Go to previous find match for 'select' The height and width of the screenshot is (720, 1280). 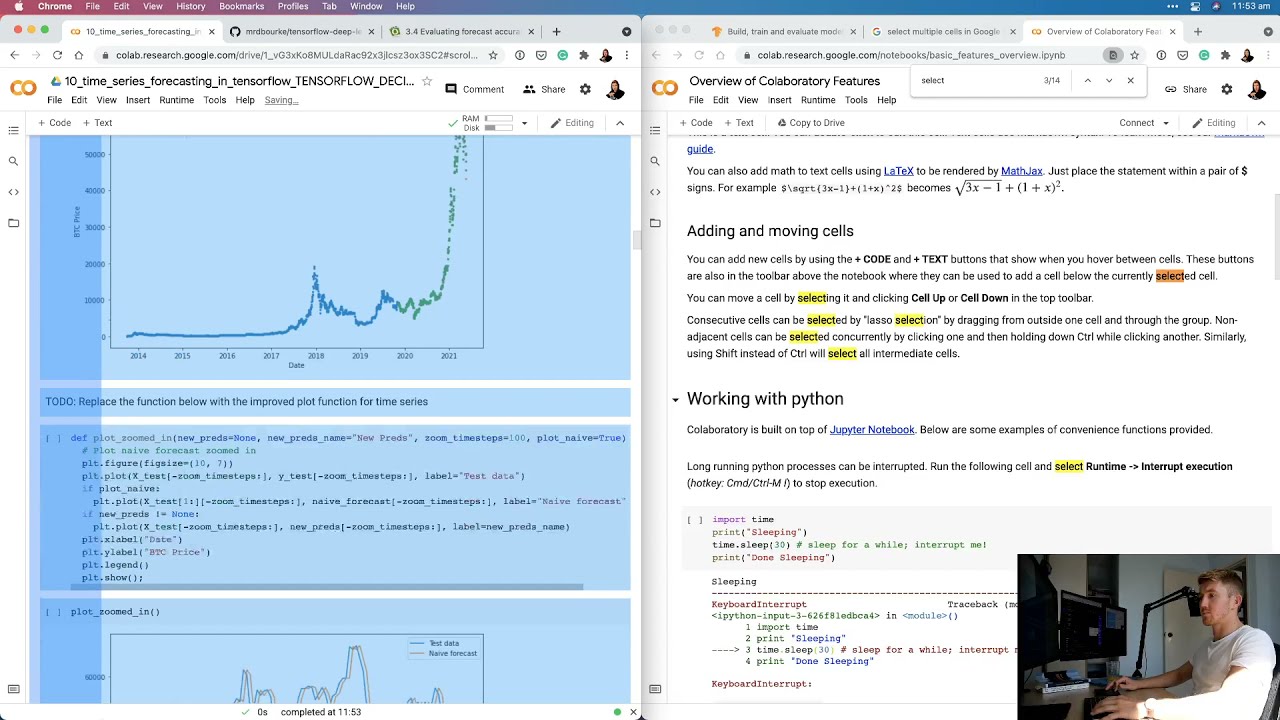[x=1087, y=80]
